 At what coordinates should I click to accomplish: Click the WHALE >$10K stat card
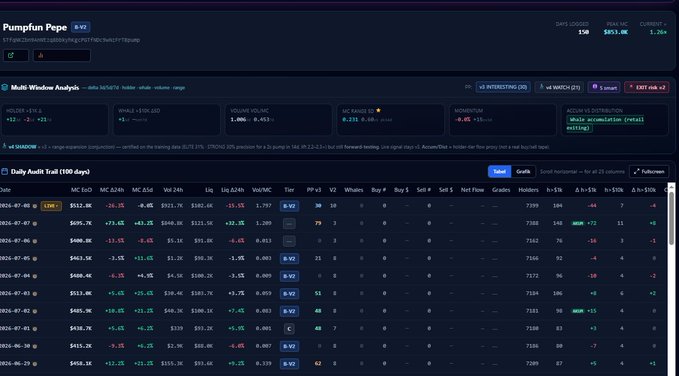167,120
